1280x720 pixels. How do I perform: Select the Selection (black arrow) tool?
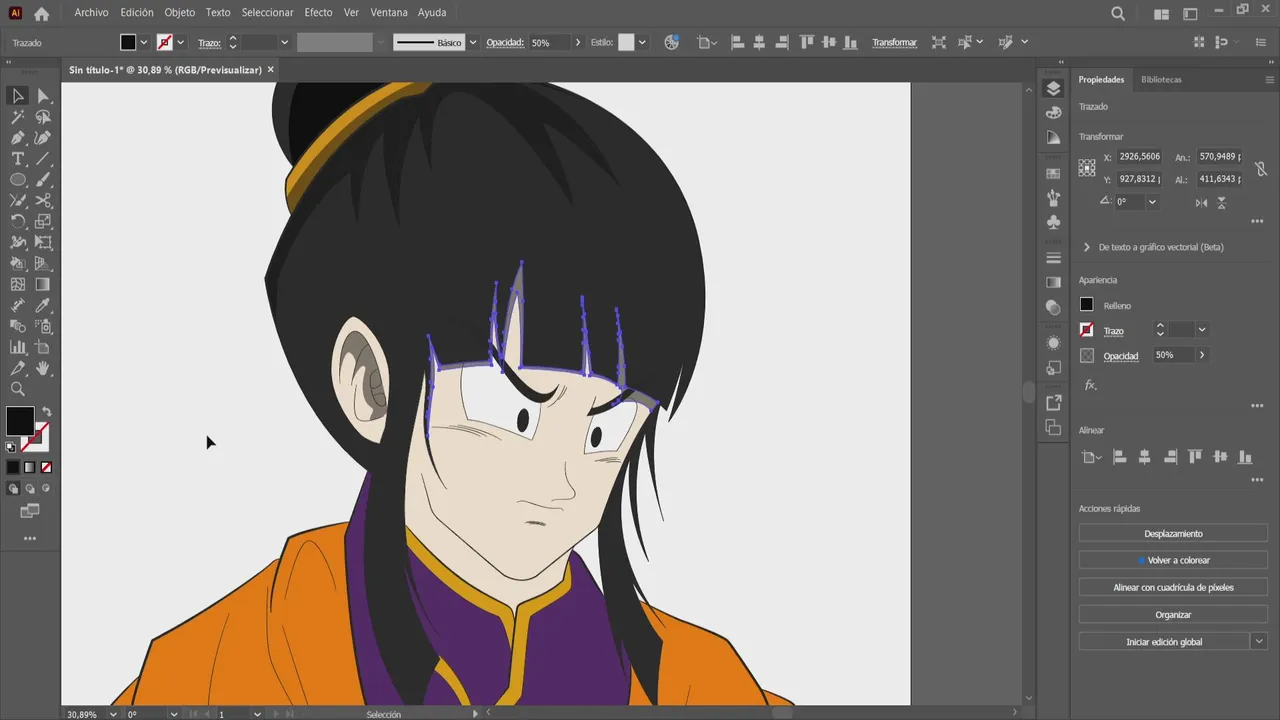[x=18, y=96]
